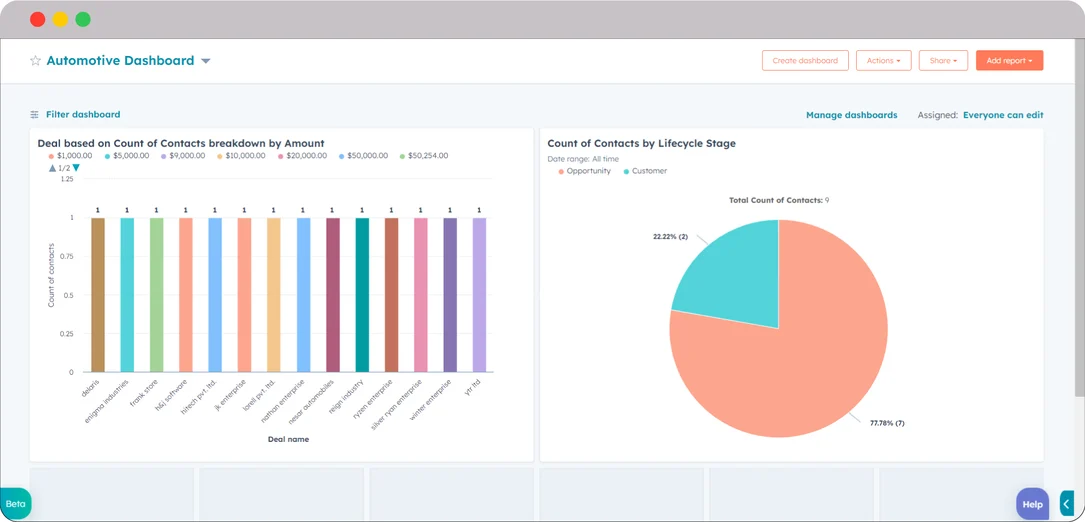
Task: Click Everyone can edit assignment link
Action: pyautogui.click(x=1003, y=115)
